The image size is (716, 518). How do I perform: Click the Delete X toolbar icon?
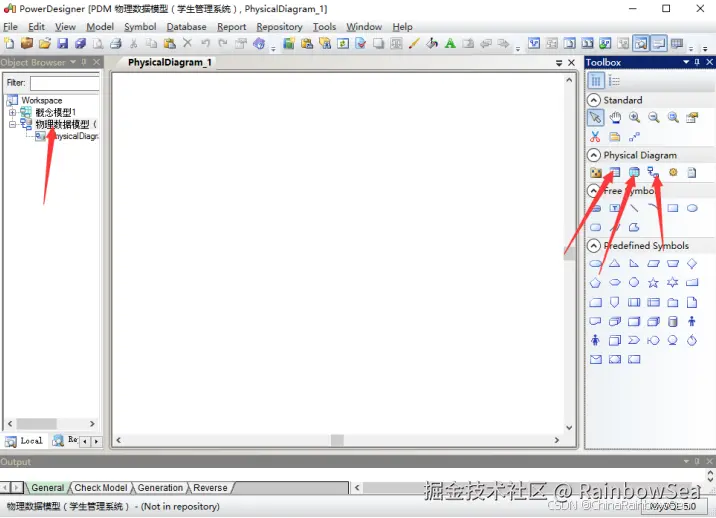click(x=187, y=43)
